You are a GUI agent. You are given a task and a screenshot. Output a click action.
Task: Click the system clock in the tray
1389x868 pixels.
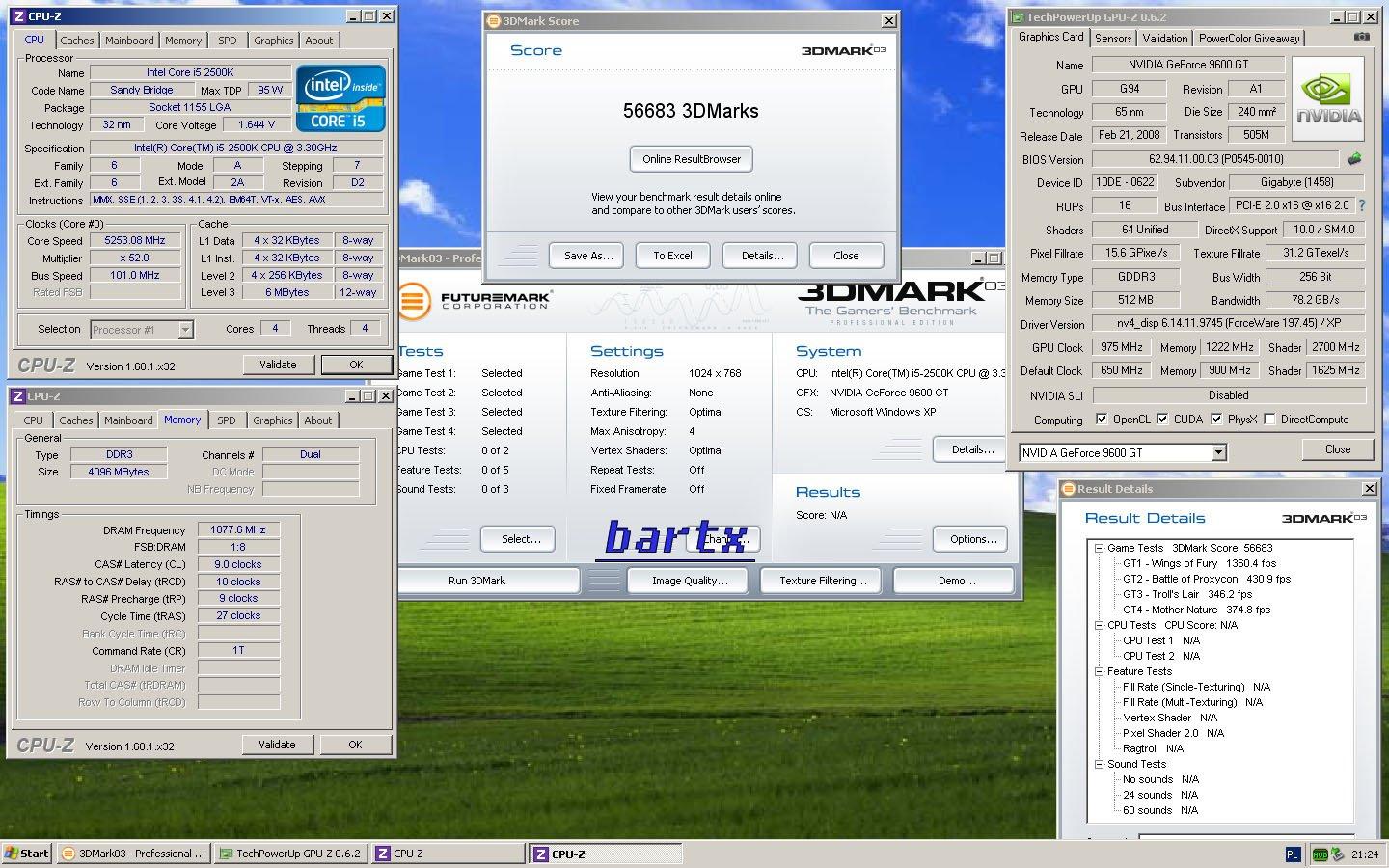pyautogui.click(x=1365, y=854)
